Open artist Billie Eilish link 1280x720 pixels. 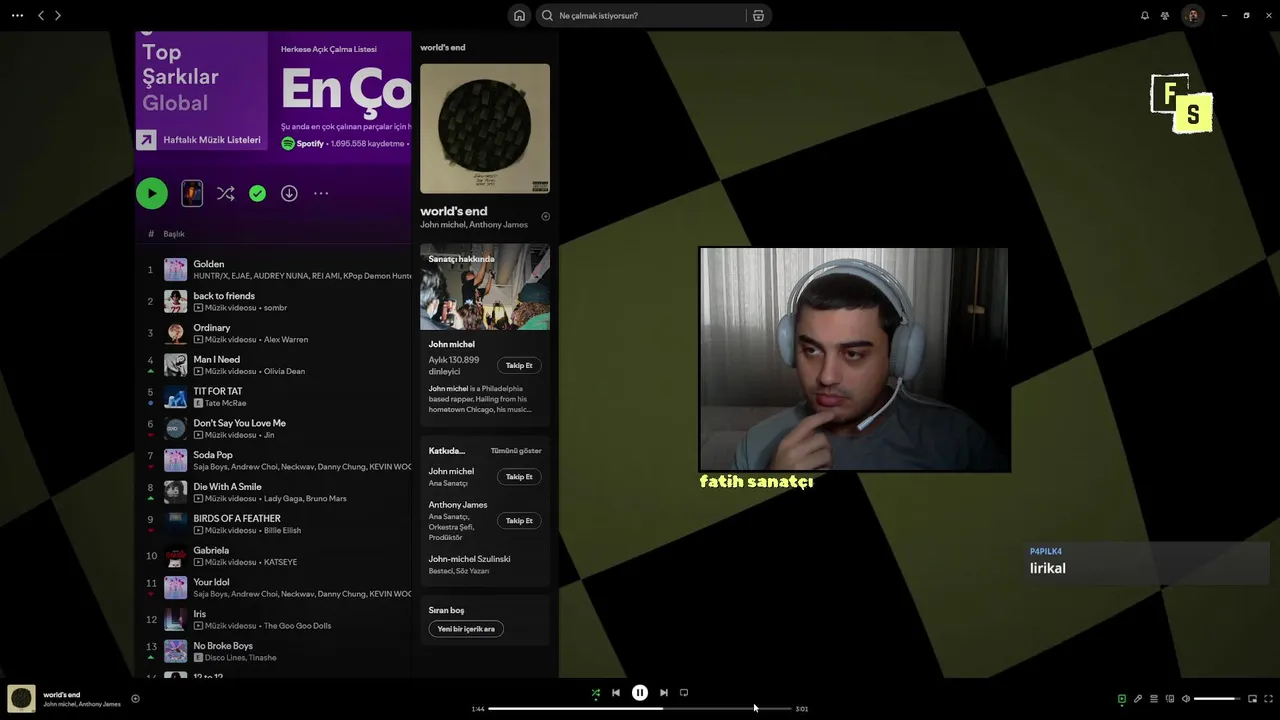tap(282, 530)
